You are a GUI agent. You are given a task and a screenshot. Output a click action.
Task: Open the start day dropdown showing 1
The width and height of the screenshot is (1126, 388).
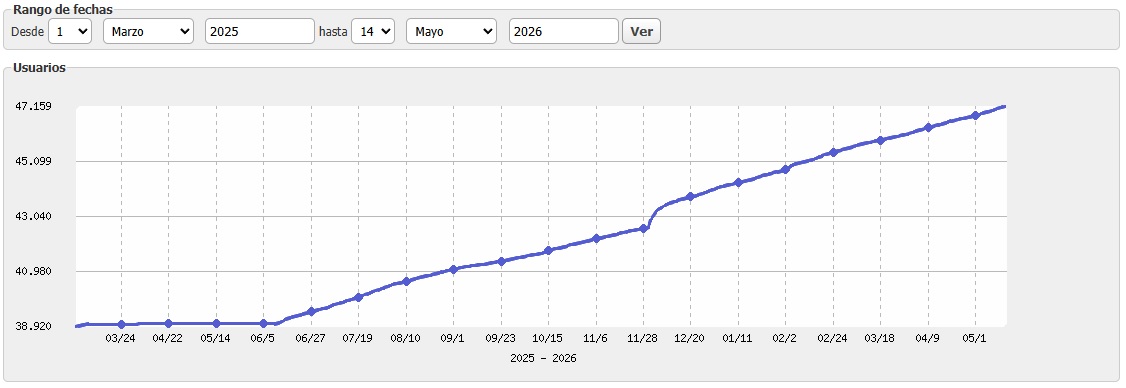[70, 32]
